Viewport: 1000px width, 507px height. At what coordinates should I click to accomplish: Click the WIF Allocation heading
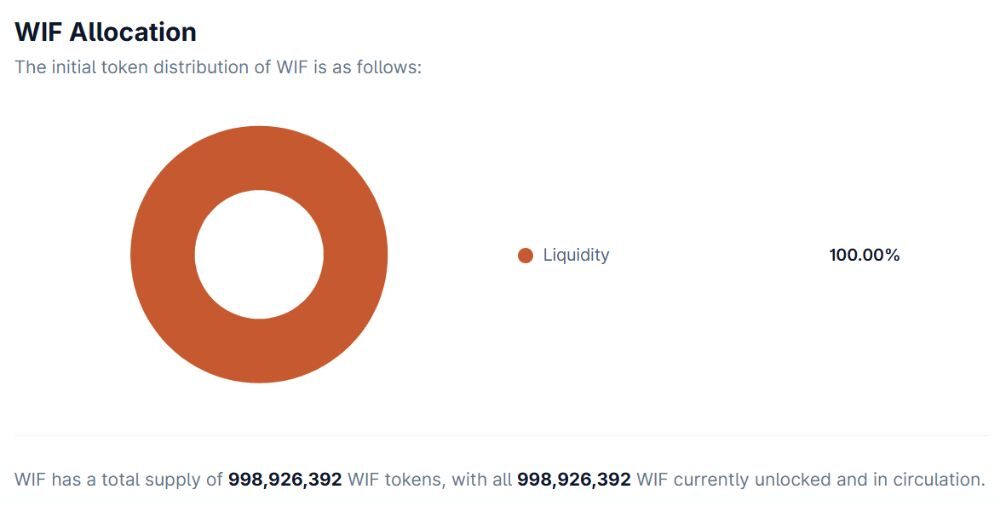pyautogui.click(x=105, y=32)
